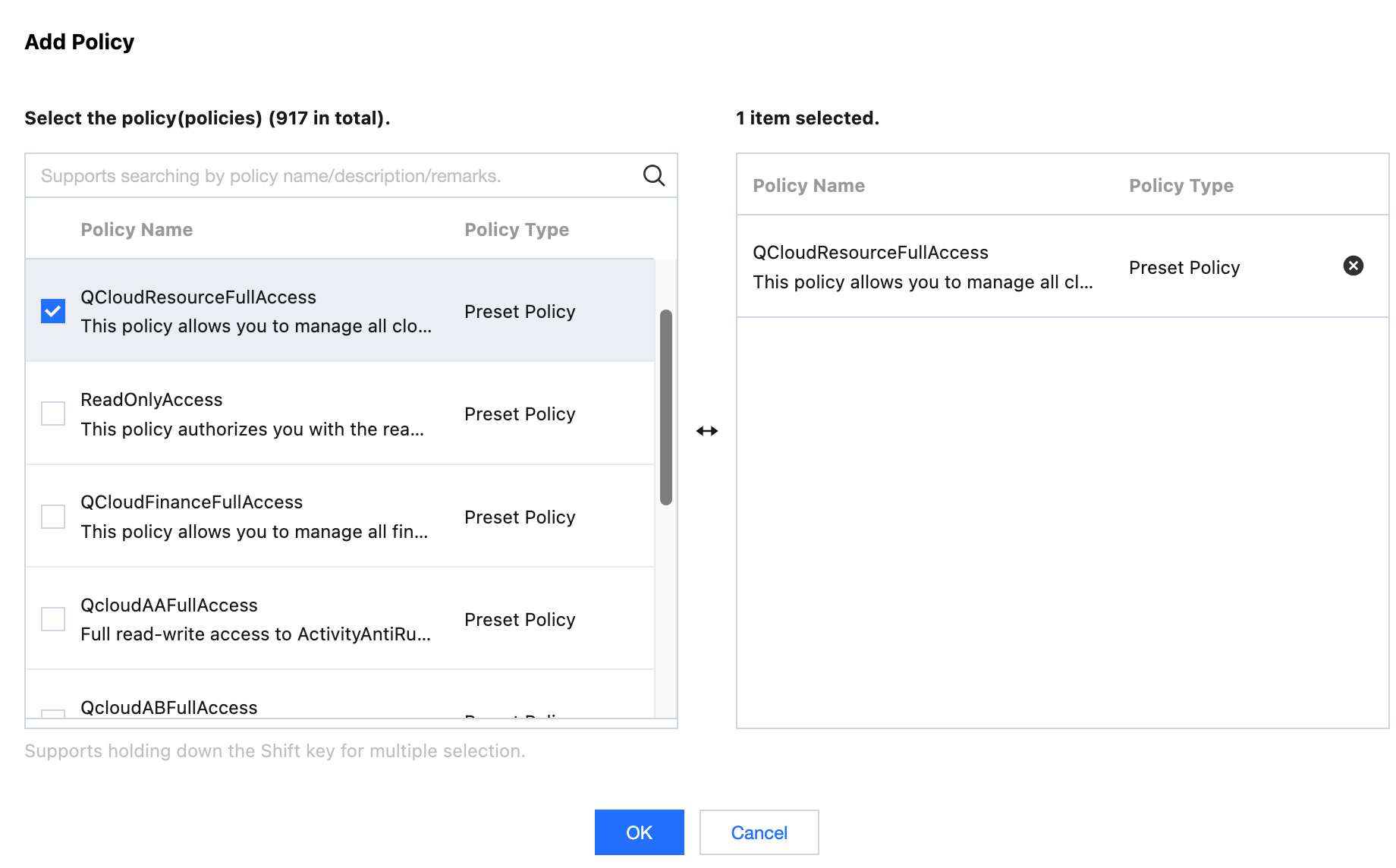Check the QCloudFinanceFullAccess policy checkbox

[53, 517]
